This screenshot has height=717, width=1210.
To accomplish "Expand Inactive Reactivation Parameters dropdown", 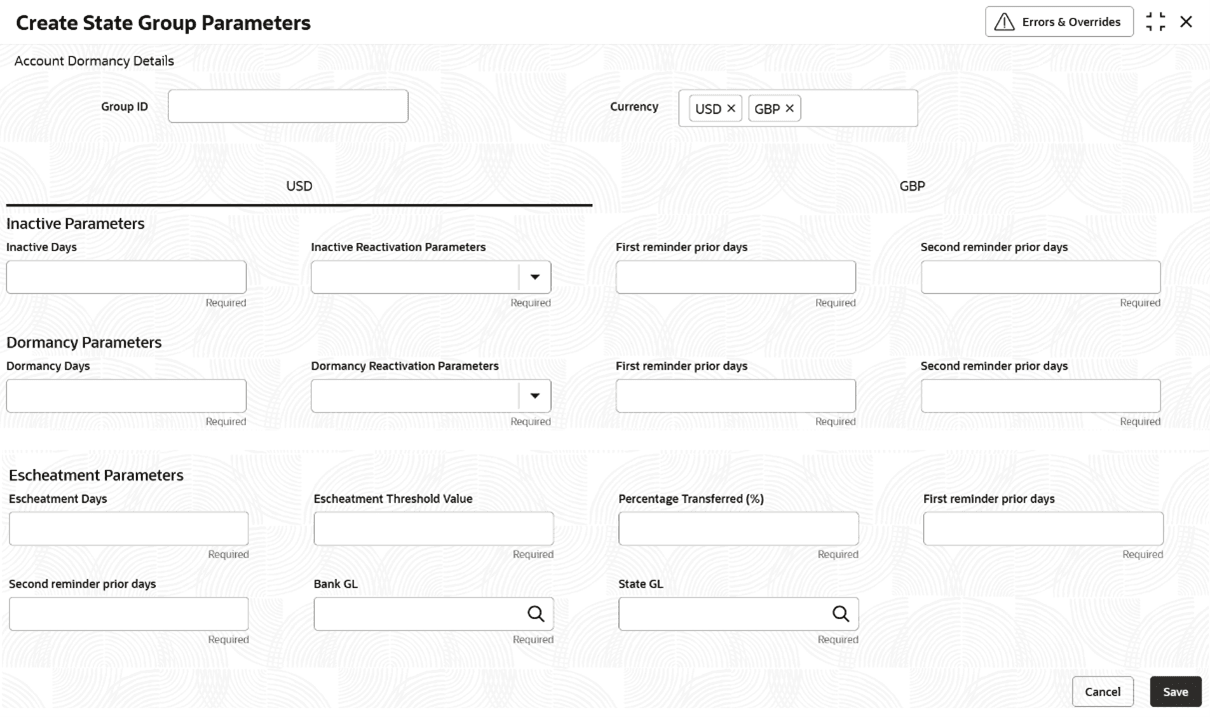I will (534, 277).
